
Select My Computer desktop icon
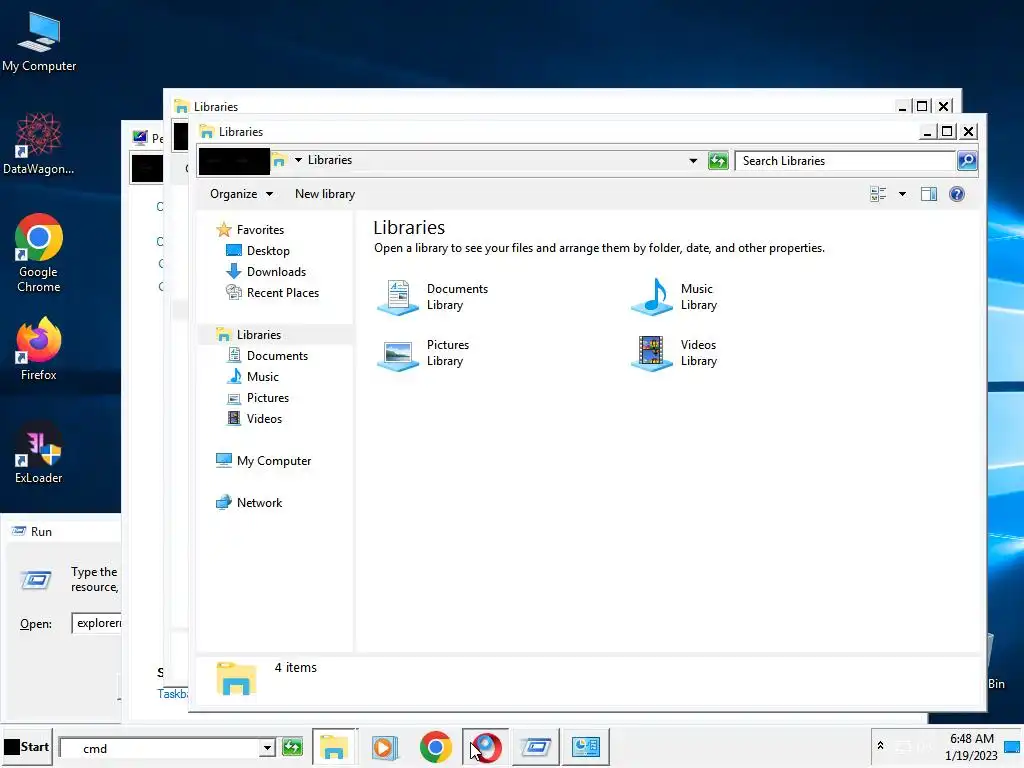(x=39, y=42)
